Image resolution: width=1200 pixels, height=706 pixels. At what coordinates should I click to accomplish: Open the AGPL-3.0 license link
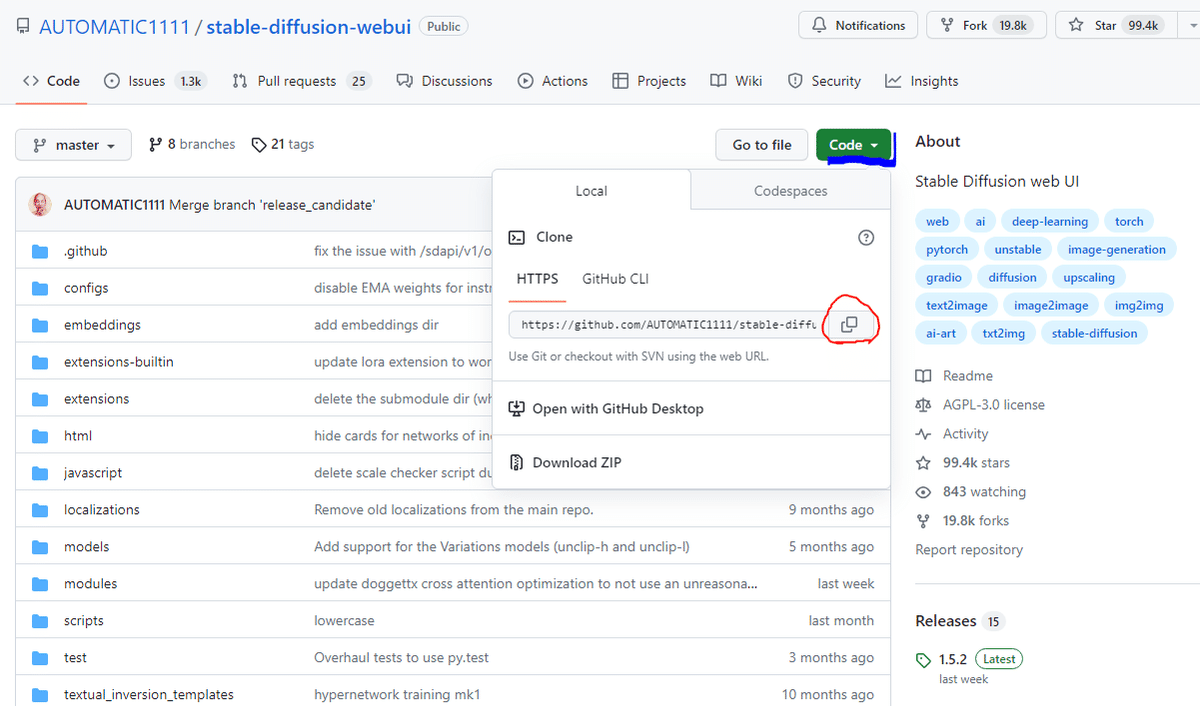[981, 405]
